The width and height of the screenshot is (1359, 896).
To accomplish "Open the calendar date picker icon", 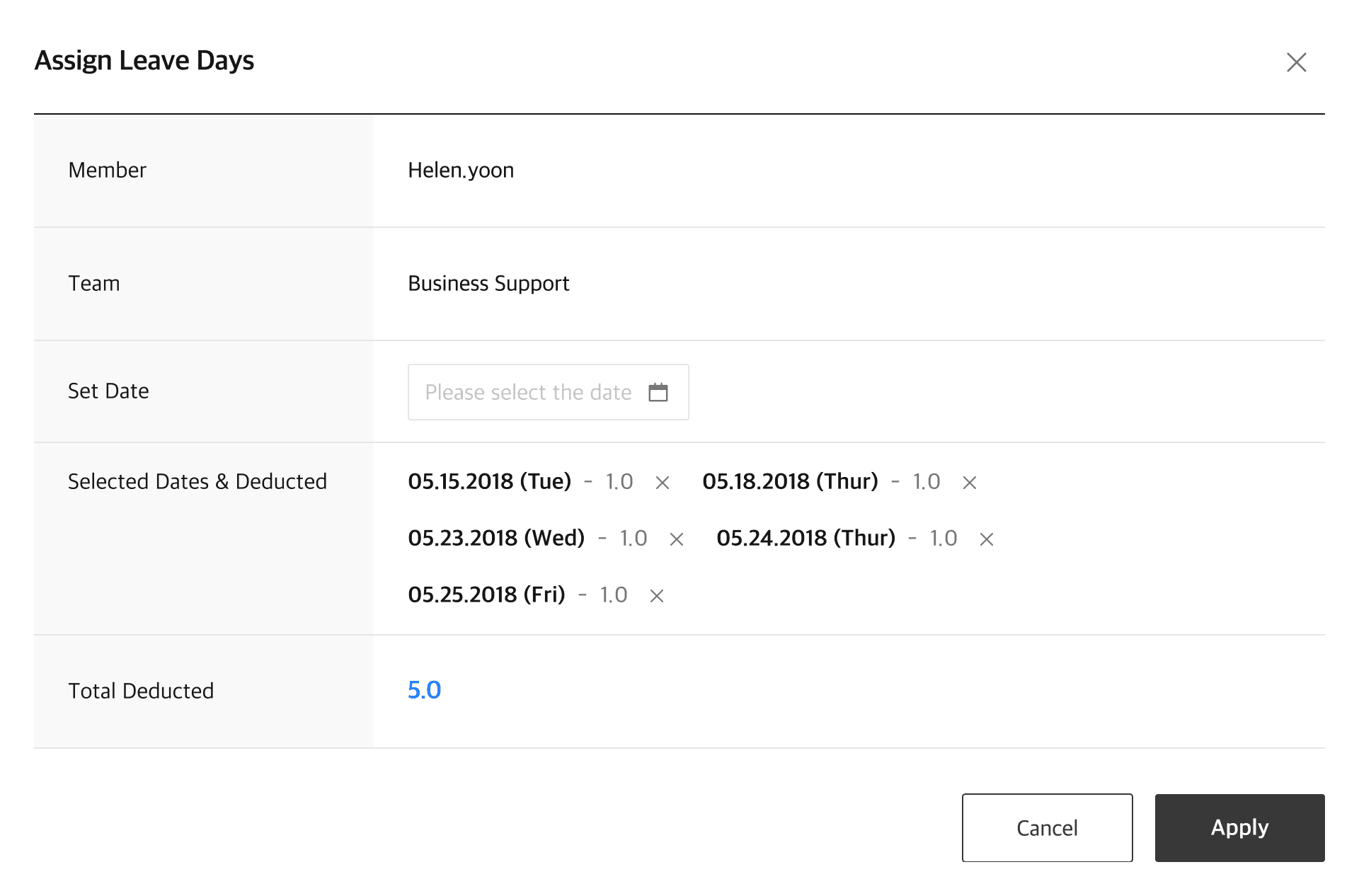I will click(x=658, y=392).
